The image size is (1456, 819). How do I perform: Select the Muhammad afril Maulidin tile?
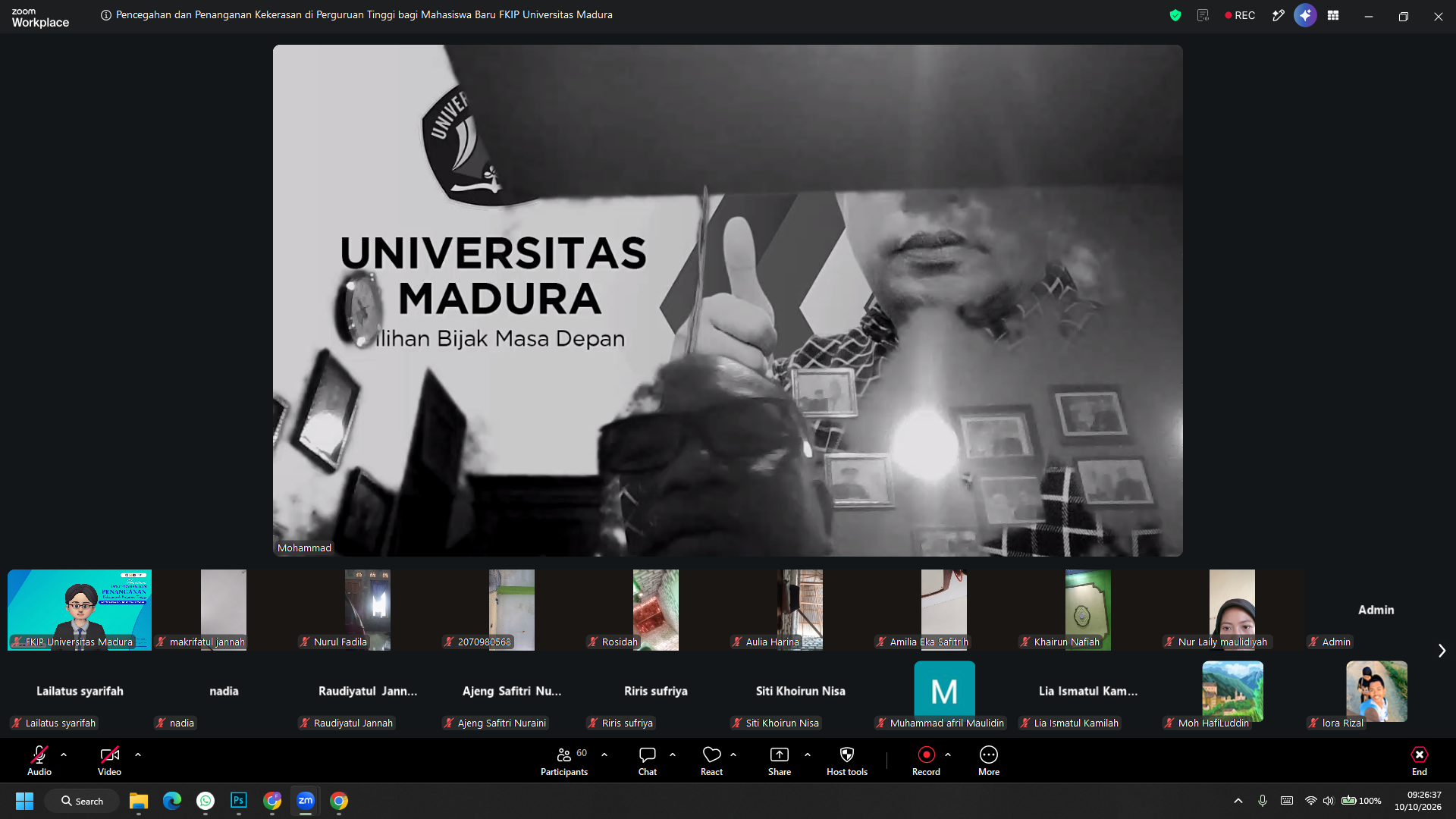tap(944, 692)
